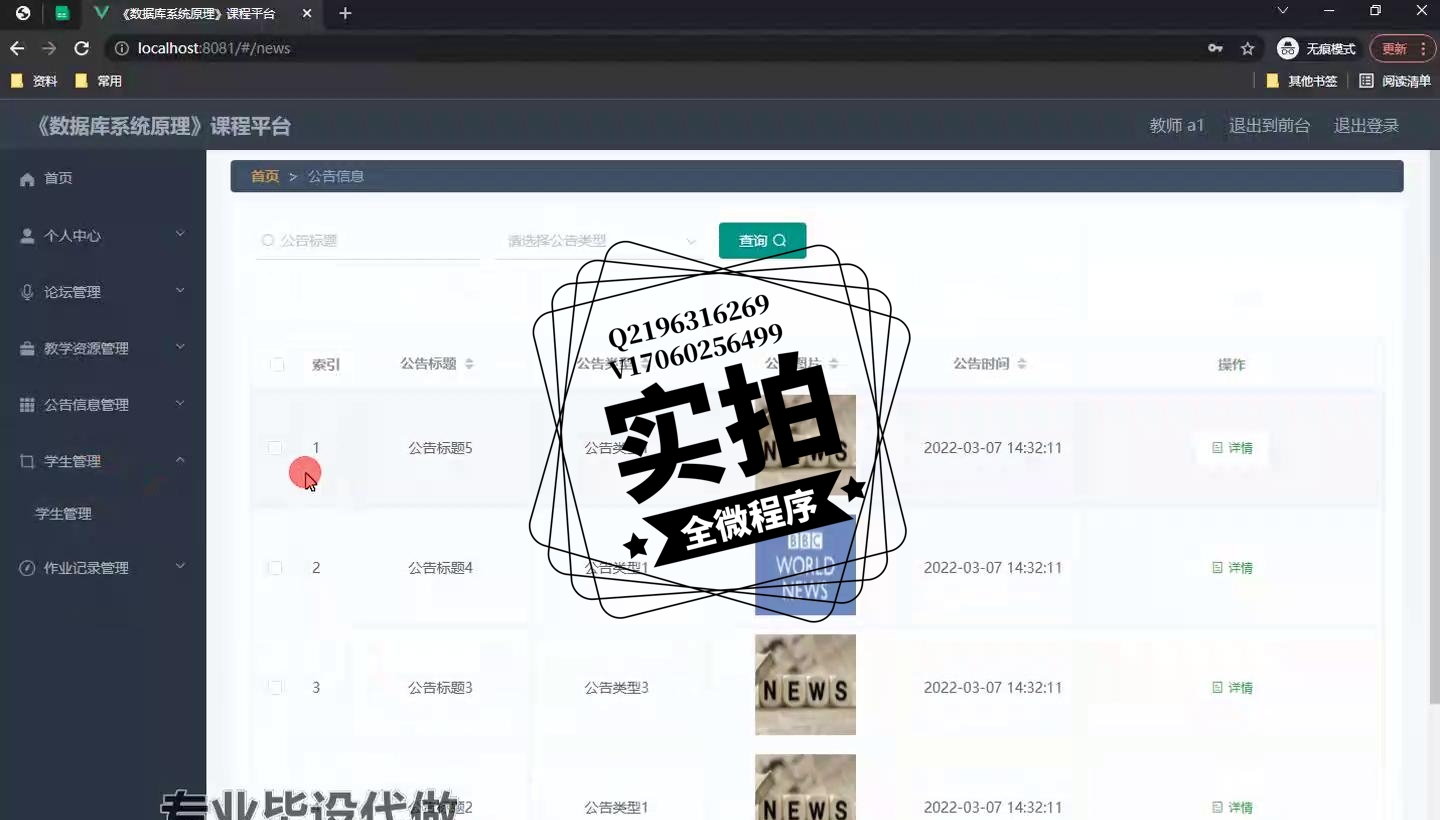This screenshot has width=1440, height=820.
Task: Click the crop icon for 学生管理
Action: click(27, 461)
